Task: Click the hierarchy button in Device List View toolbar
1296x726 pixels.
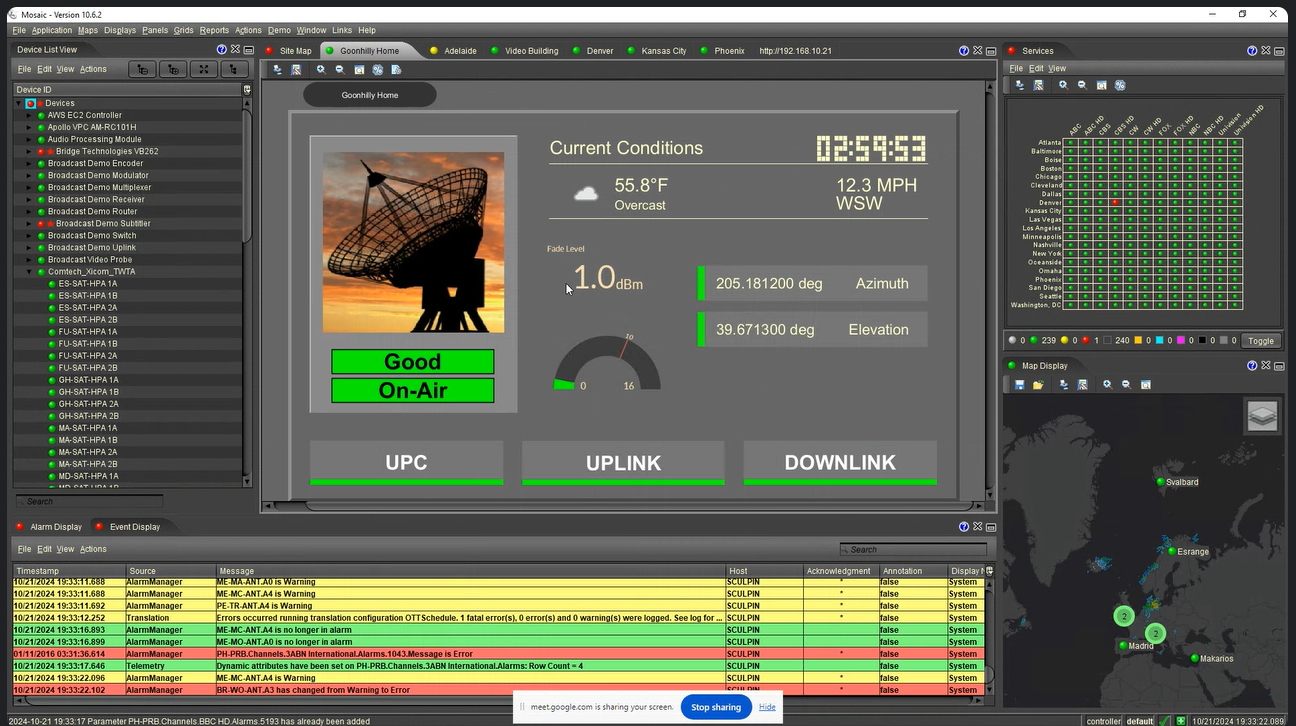Action: [235, 69]
